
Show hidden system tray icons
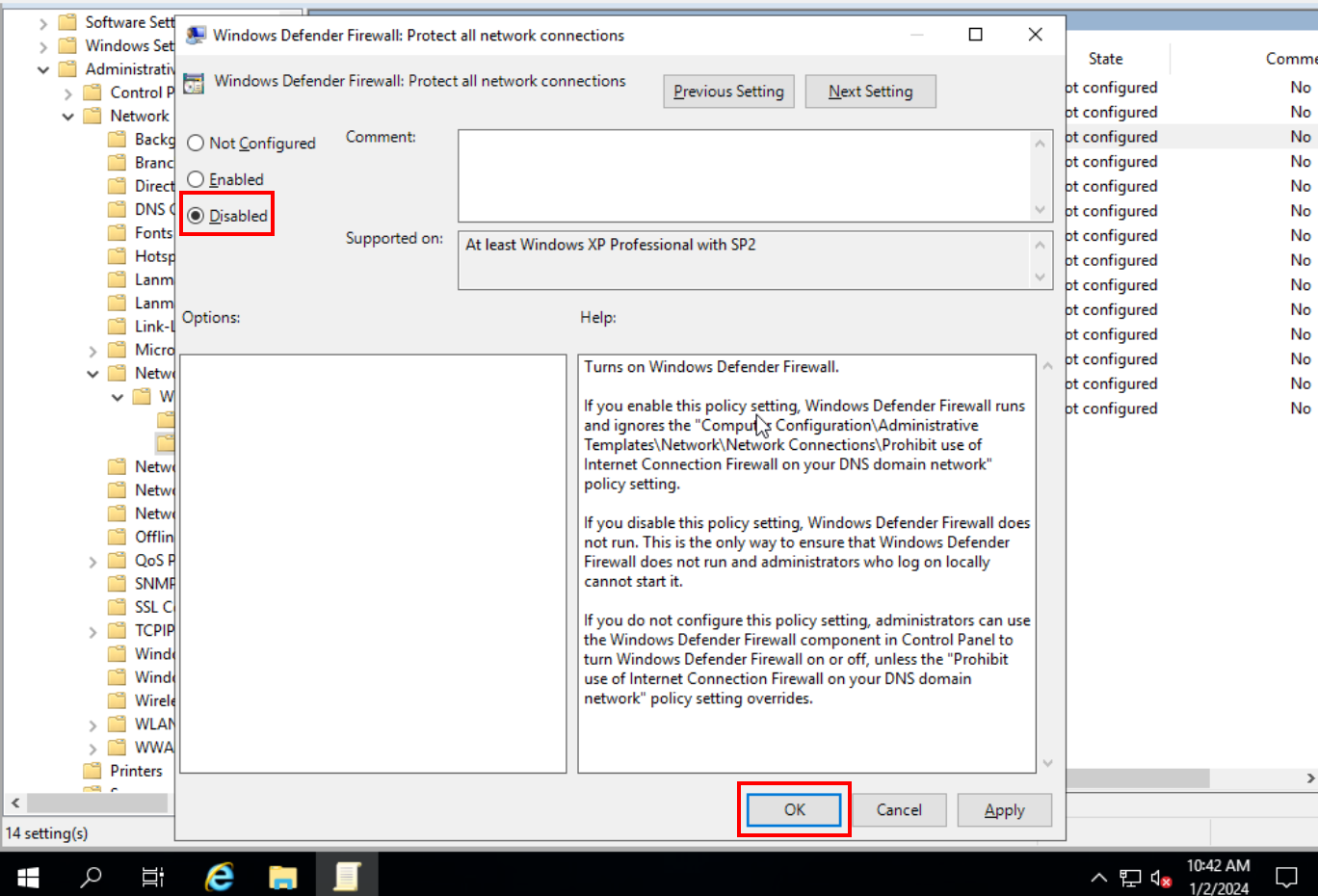click(1098, 878)
